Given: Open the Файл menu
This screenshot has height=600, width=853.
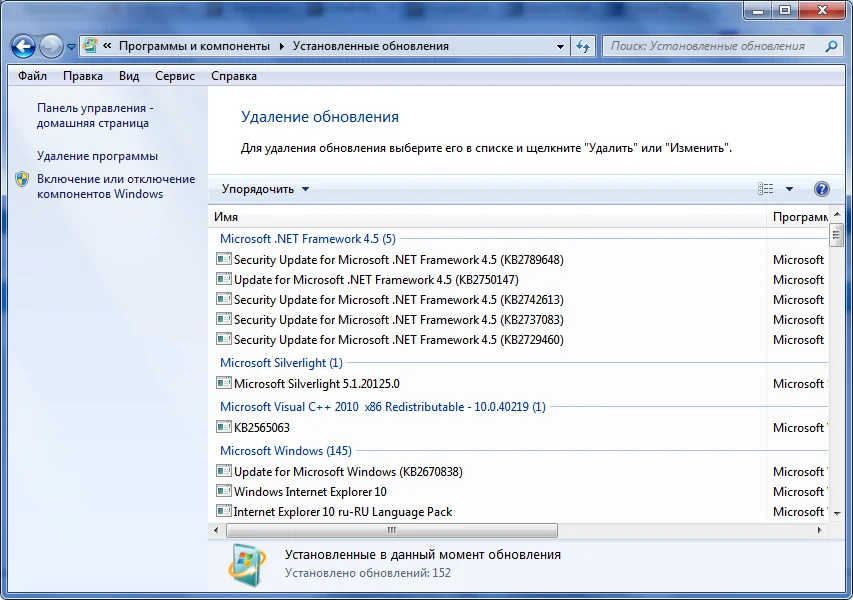Looking at the screenshot, I should (x=32, y=76).
